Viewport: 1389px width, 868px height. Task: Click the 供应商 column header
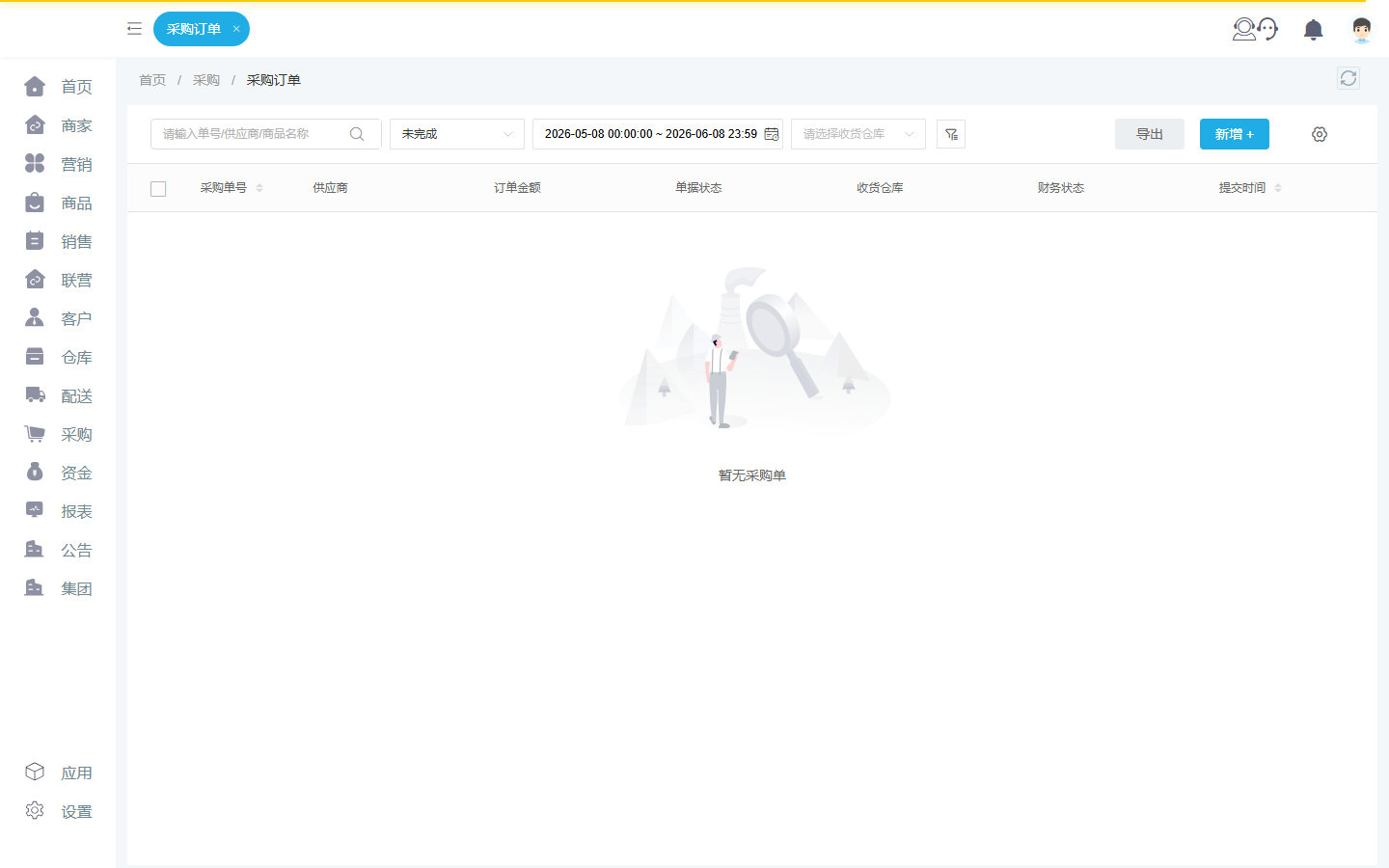[x=330, y=188]
